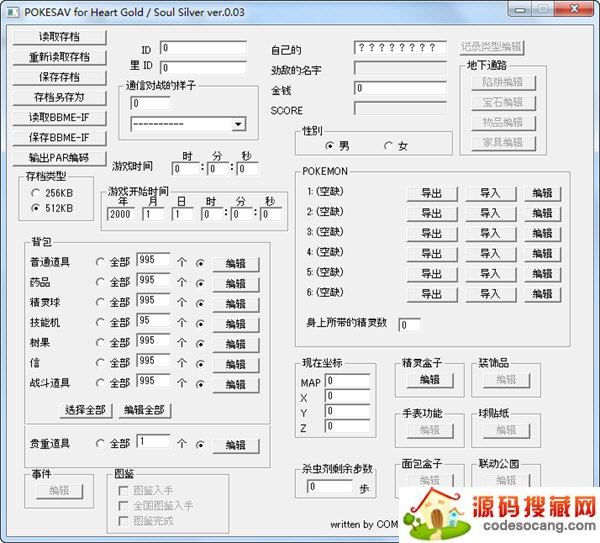Click the 读取存档 button
Screen dimensions: 600x543
(60, 37)
